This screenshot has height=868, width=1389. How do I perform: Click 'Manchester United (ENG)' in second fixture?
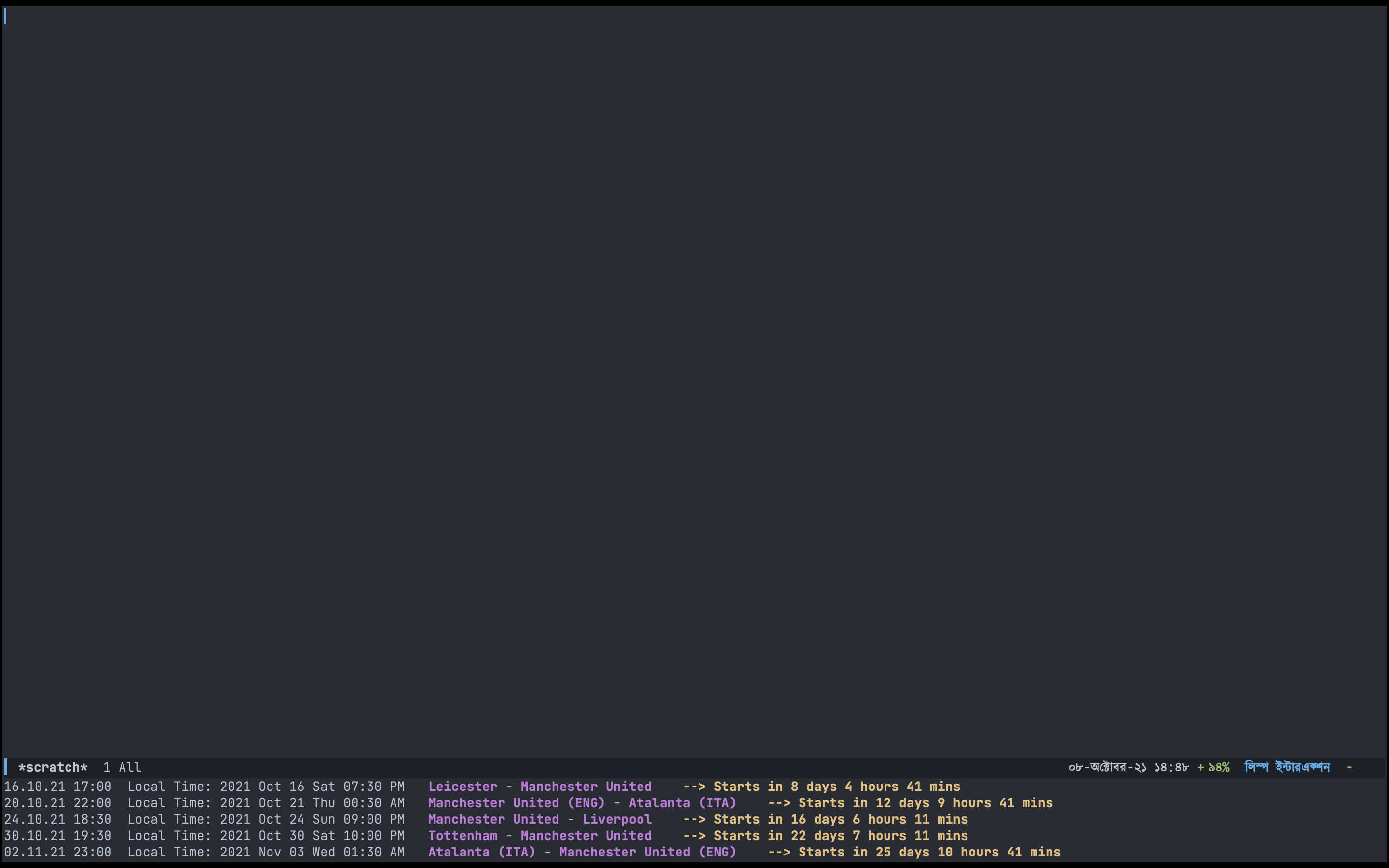(x=516, y=803)
